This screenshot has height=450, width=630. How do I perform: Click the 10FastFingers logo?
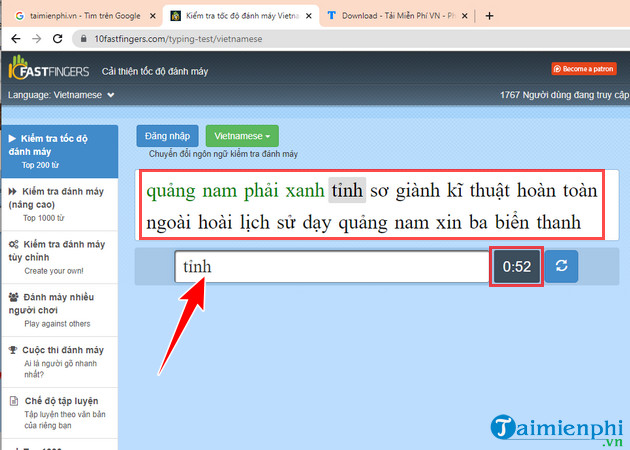(x=49, y=68)
